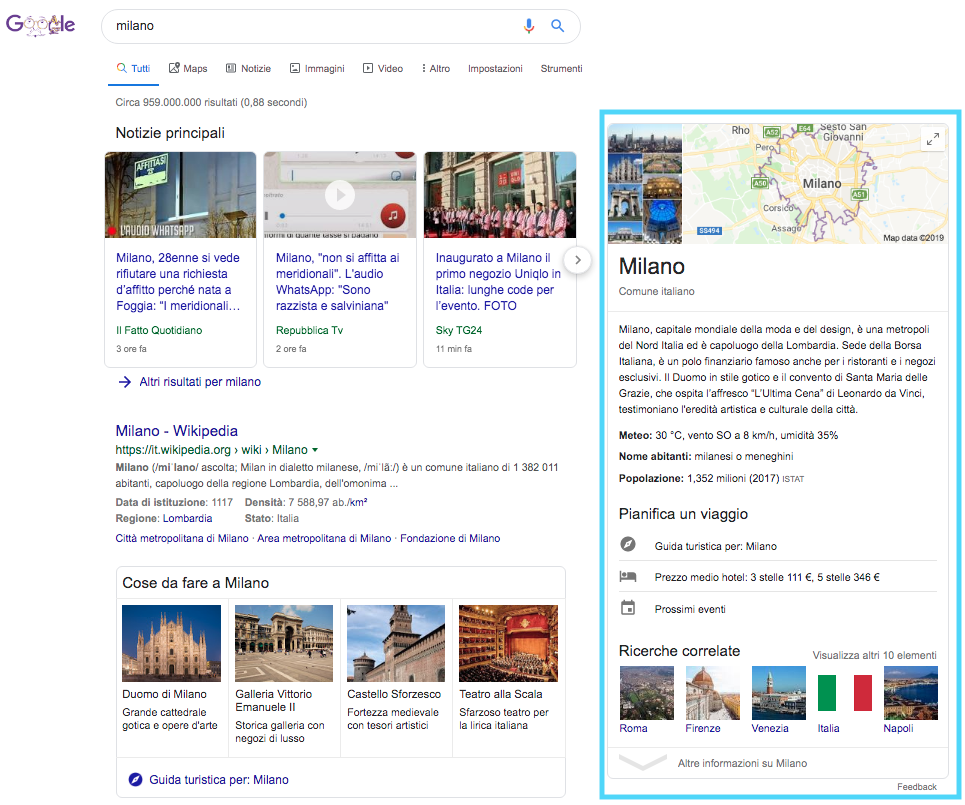Open the Roma related search thumbnail

click(x=646, y=693)
